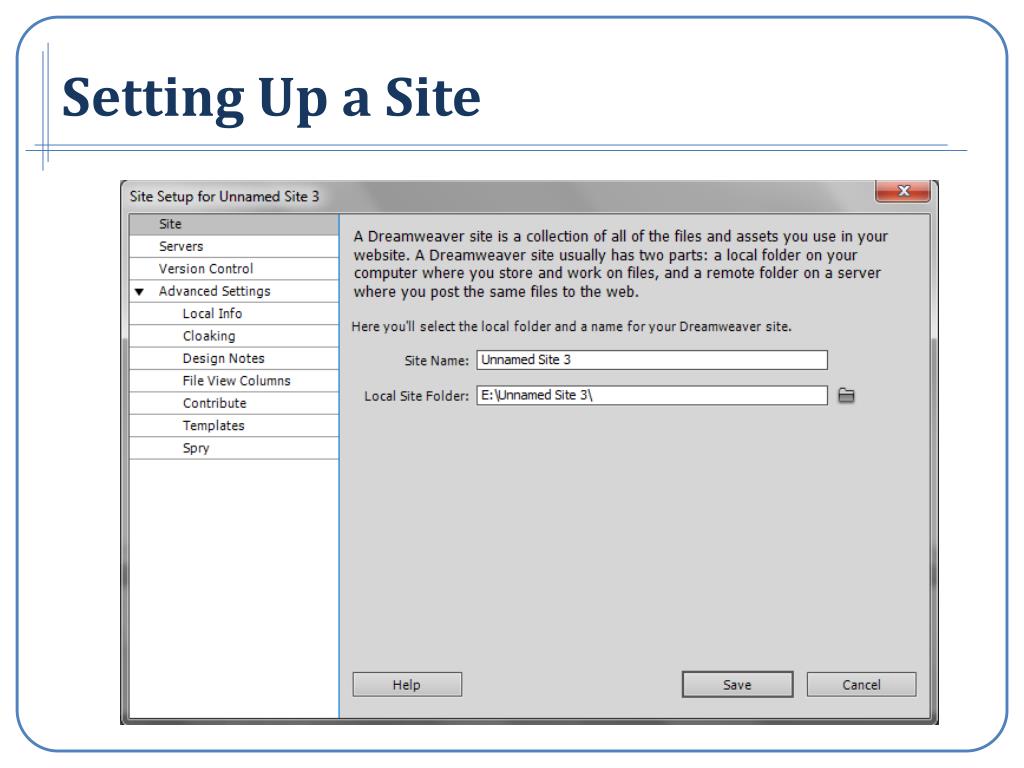The image size is (1024, 768).
Task: Close the Site Setup dialog
Action: click(x=903, y=191)
